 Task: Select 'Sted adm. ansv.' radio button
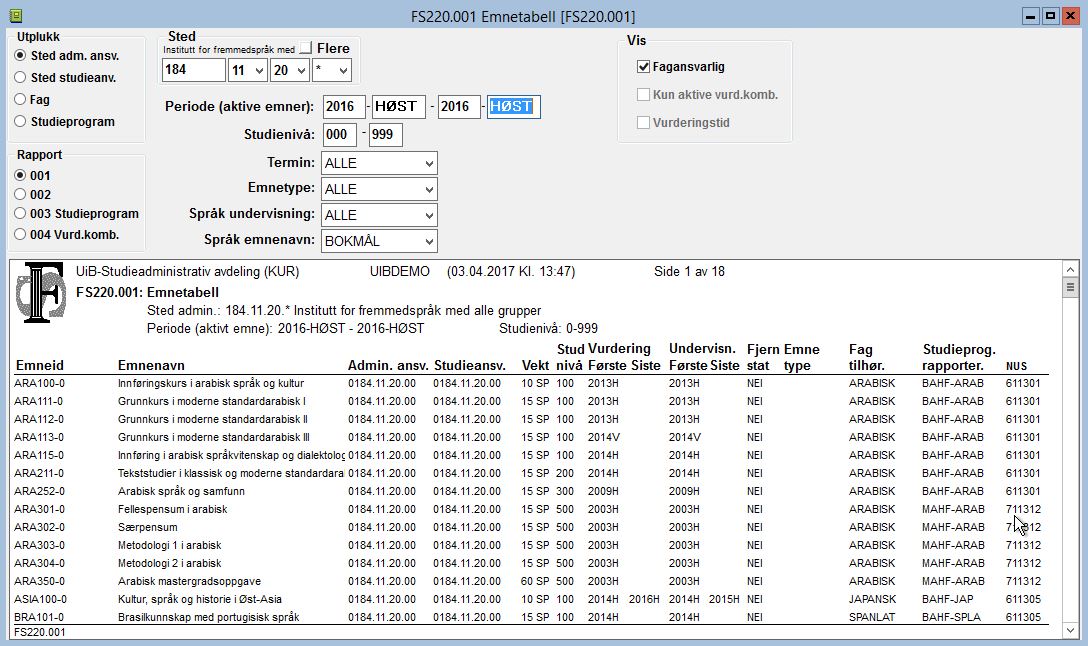(20, 56)
